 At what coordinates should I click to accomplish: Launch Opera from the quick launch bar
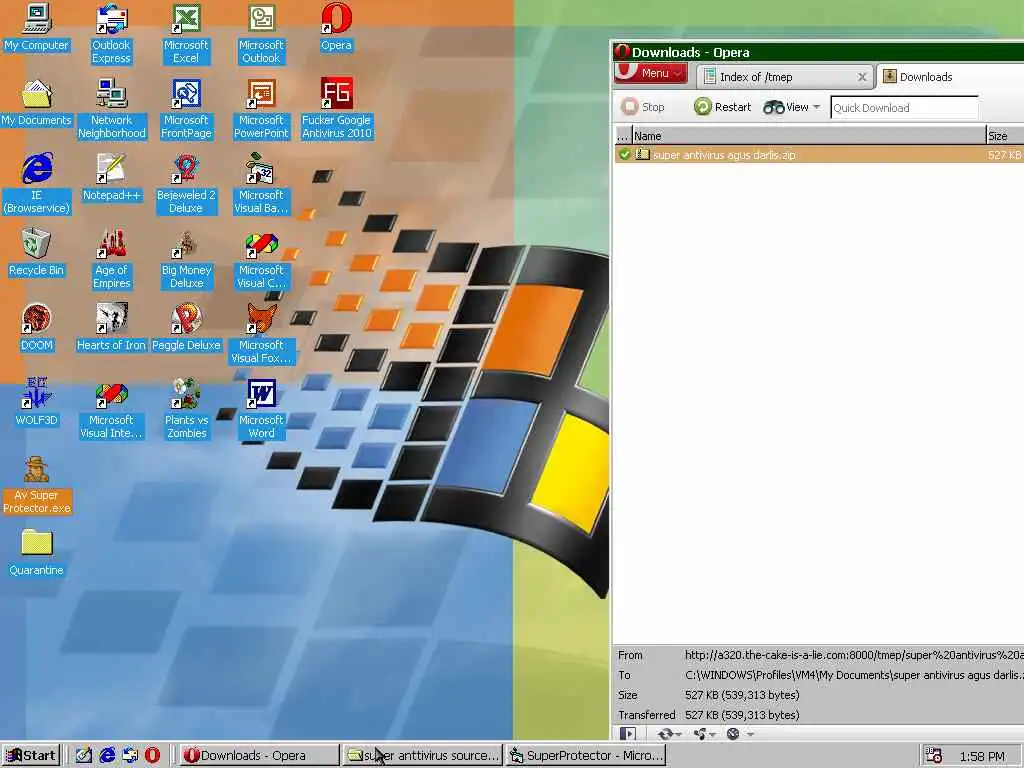tap(152, 756)
